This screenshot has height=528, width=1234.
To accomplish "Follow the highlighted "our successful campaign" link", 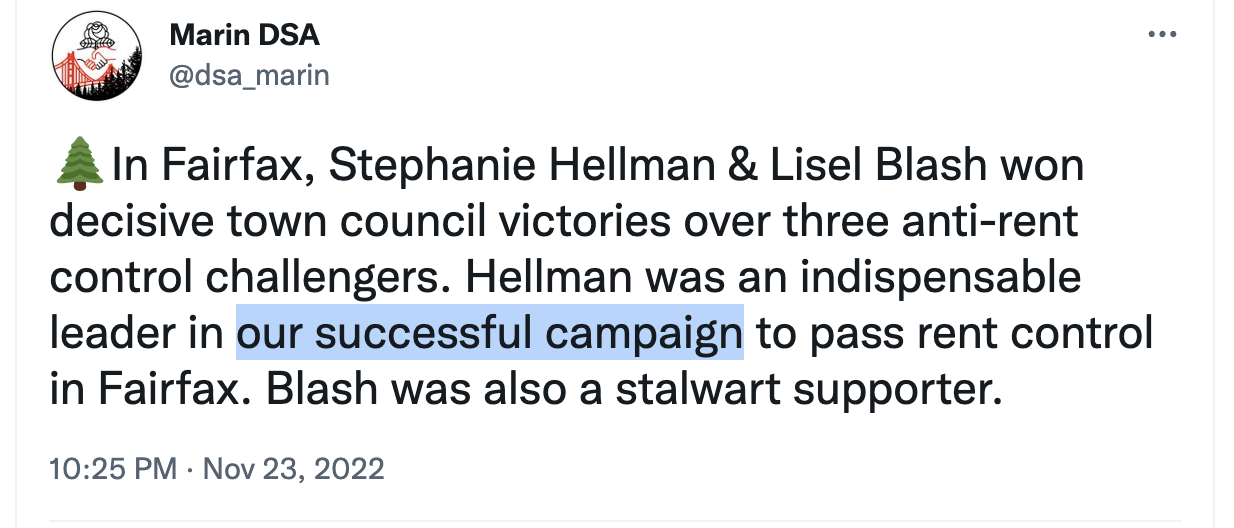I will point(489,333).
